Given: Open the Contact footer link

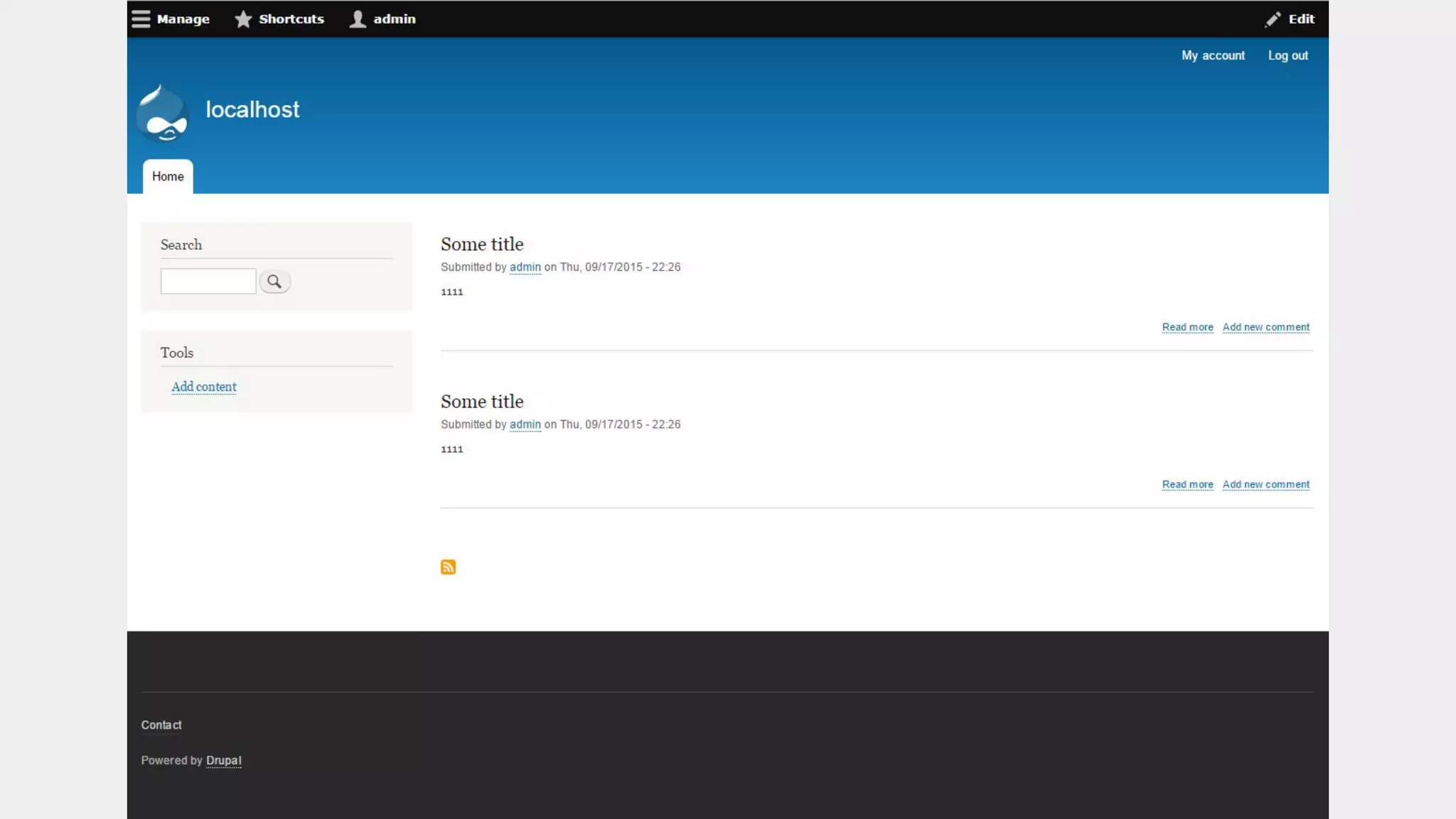Looking at the screenshot, I should [161, 725].
